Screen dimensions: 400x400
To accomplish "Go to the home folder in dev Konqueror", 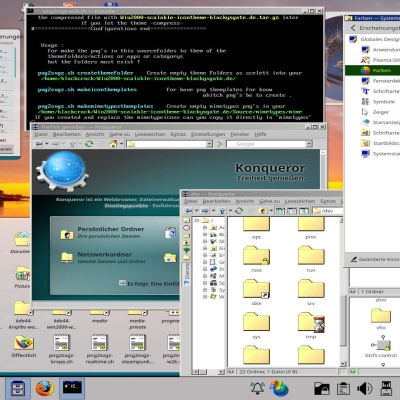I will 263,211.
